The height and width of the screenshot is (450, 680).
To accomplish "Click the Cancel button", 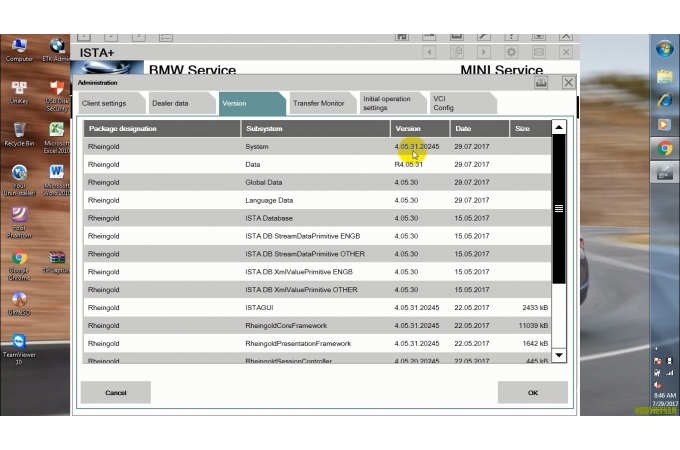I will point(116,392).
